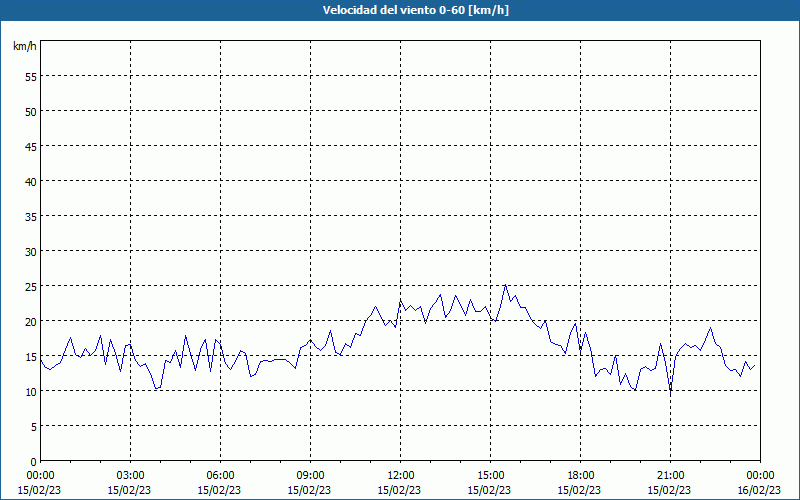Click the 10 value on the y-axis

tap(31, 392)
